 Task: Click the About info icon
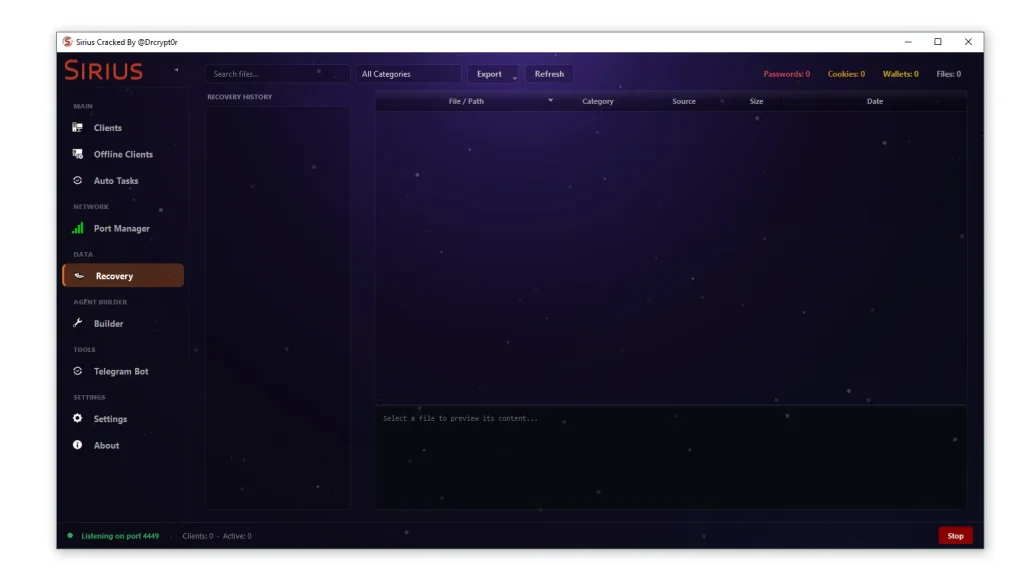coord(78,445)
